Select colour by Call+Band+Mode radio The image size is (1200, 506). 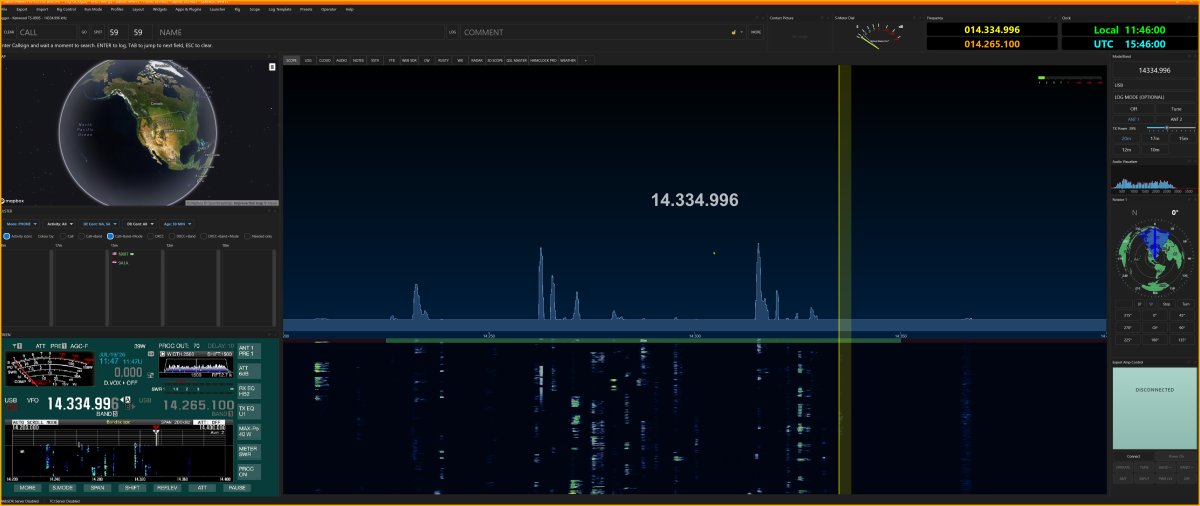(110, 236)
